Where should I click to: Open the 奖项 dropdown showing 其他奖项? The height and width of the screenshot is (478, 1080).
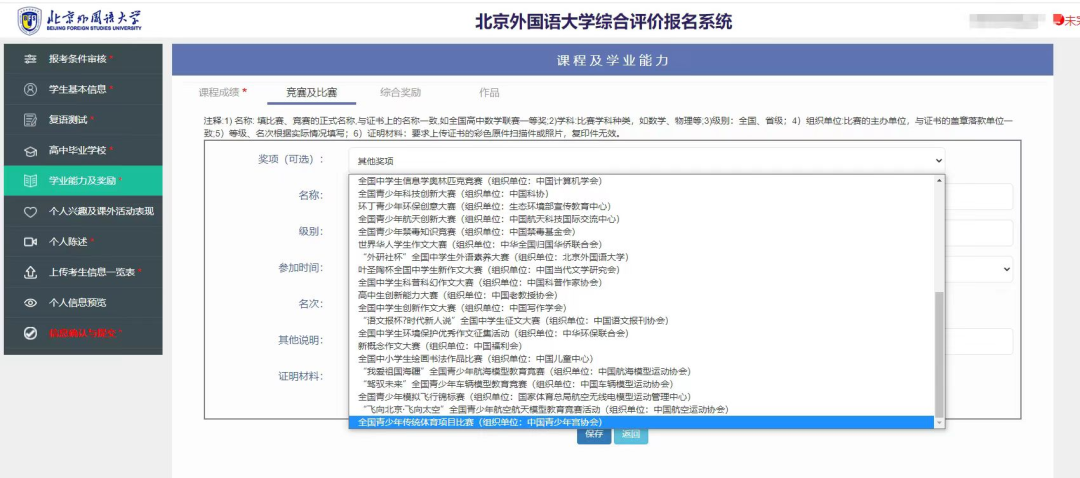pos(647,160)
